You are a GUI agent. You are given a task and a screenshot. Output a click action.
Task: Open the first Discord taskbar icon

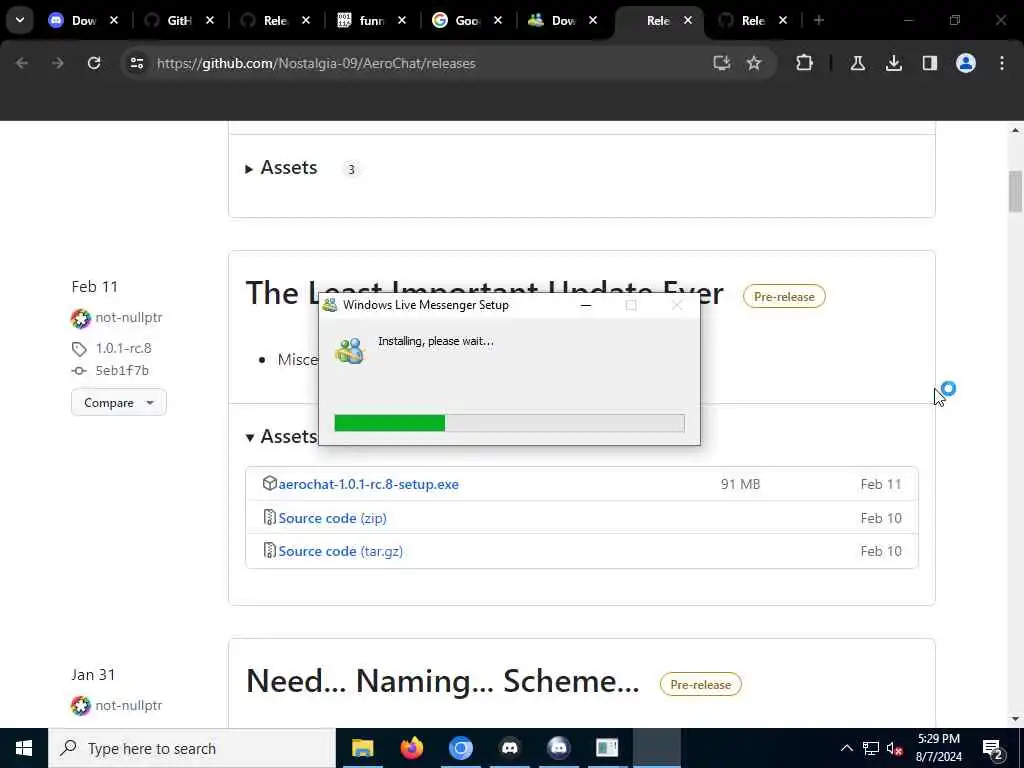pyautogui.click(x=509, y=748)
